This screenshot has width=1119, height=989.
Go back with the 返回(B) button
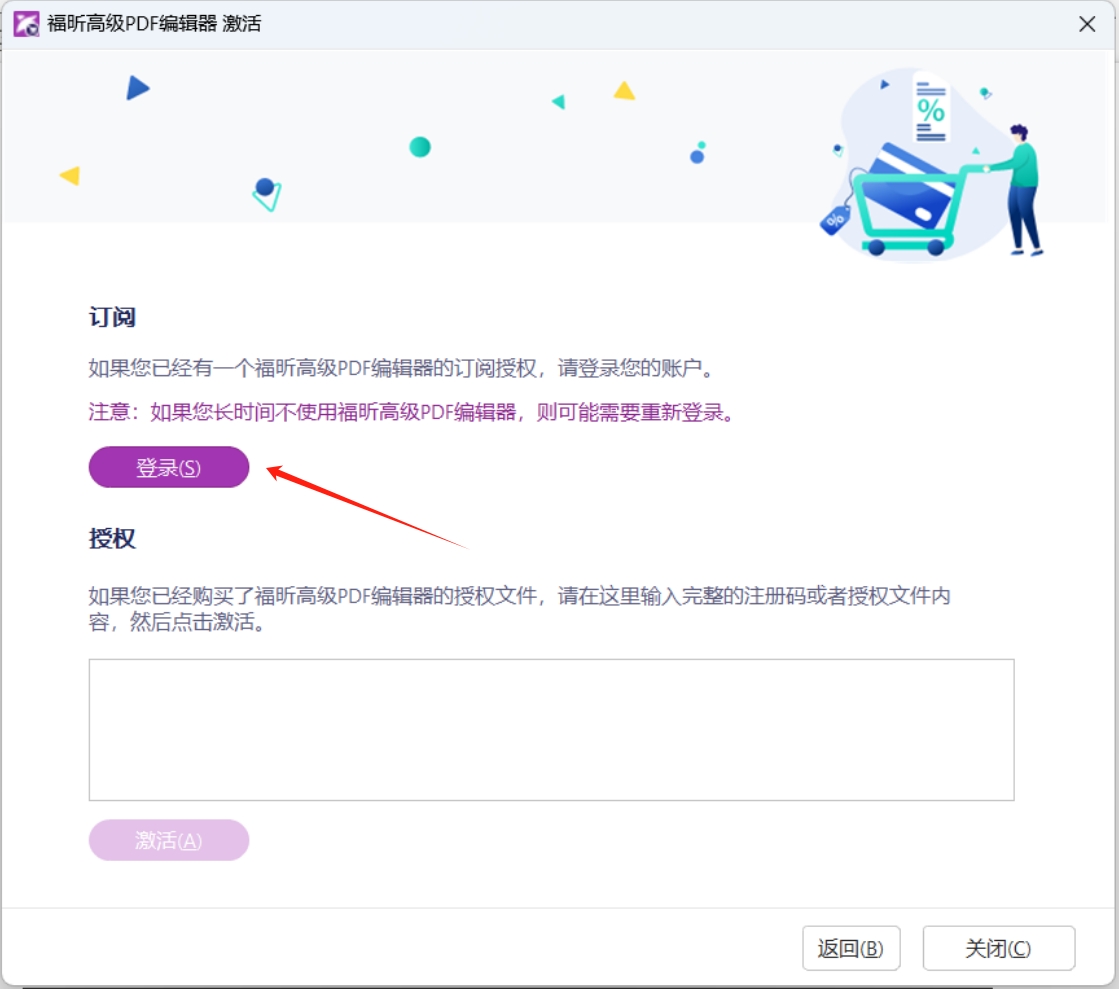[850, 948]
